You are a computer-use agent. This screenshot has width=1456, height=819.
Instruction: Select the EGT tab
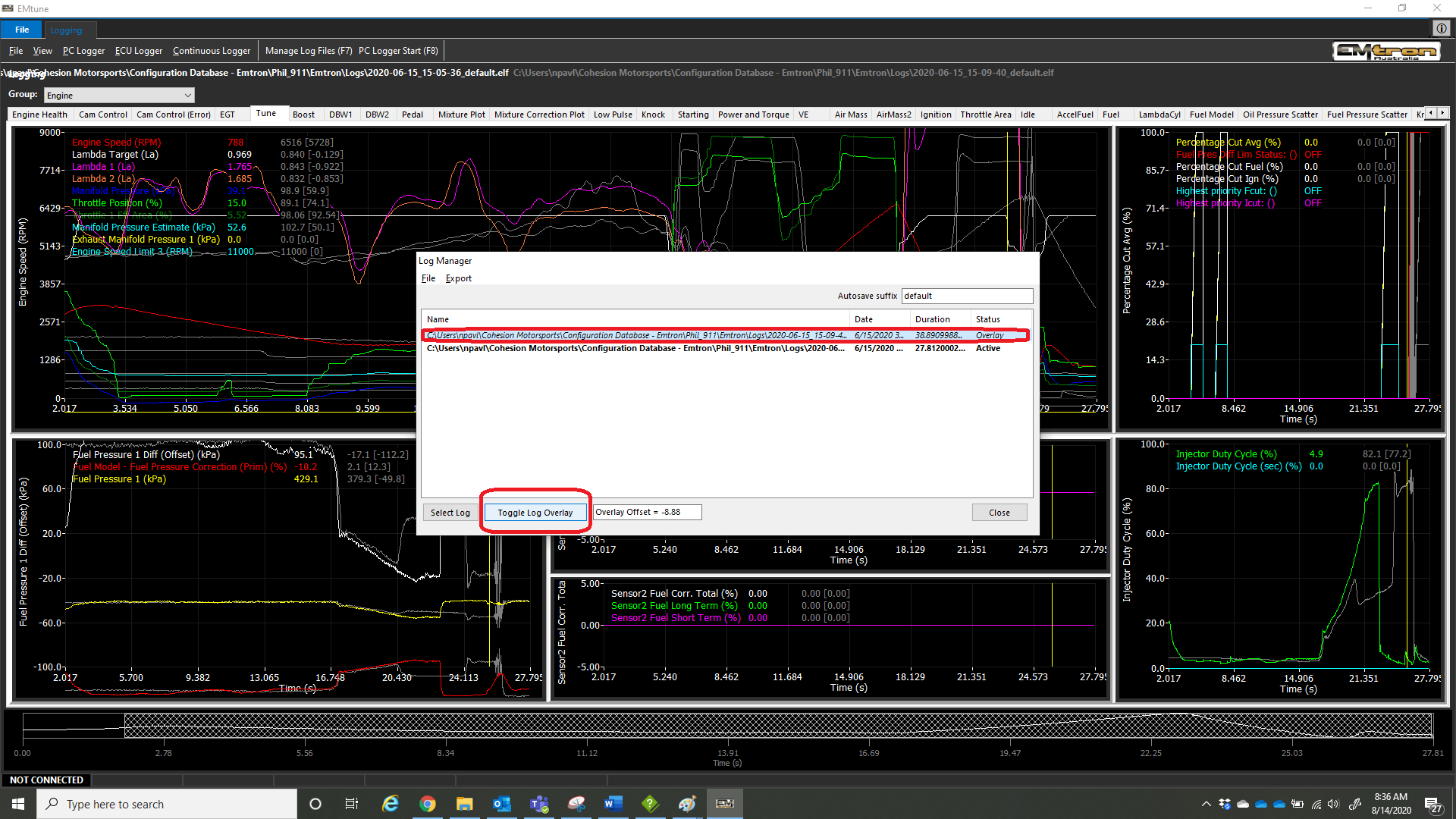coord(227,115)
